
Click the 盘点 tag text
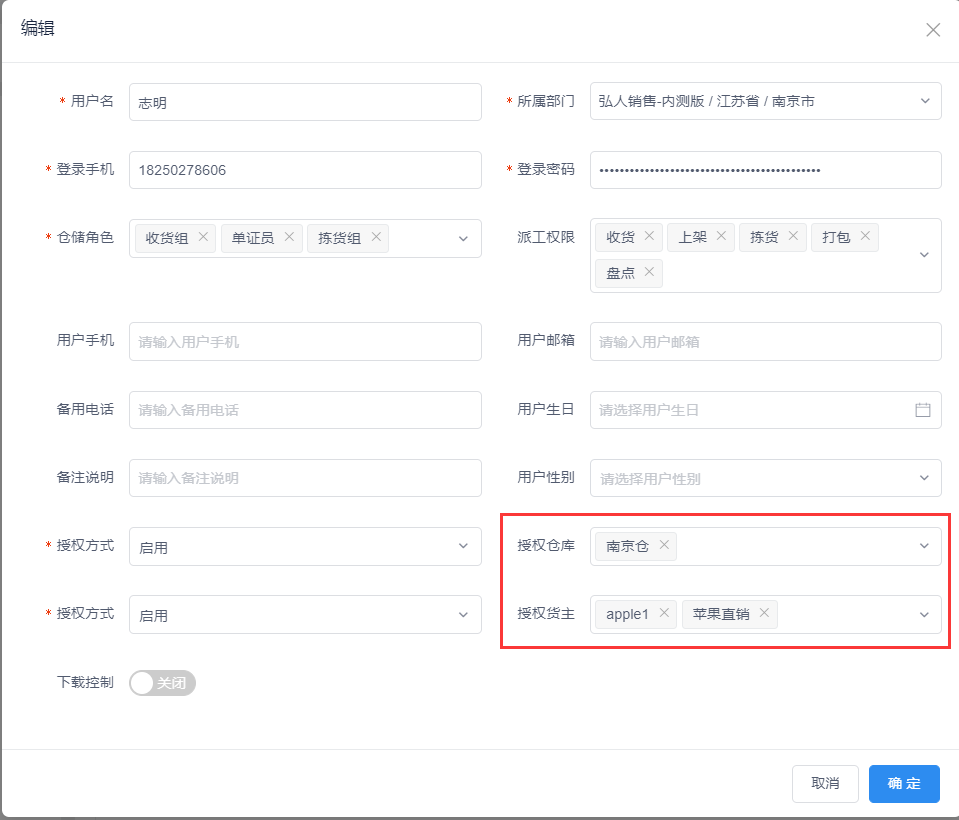620,273
